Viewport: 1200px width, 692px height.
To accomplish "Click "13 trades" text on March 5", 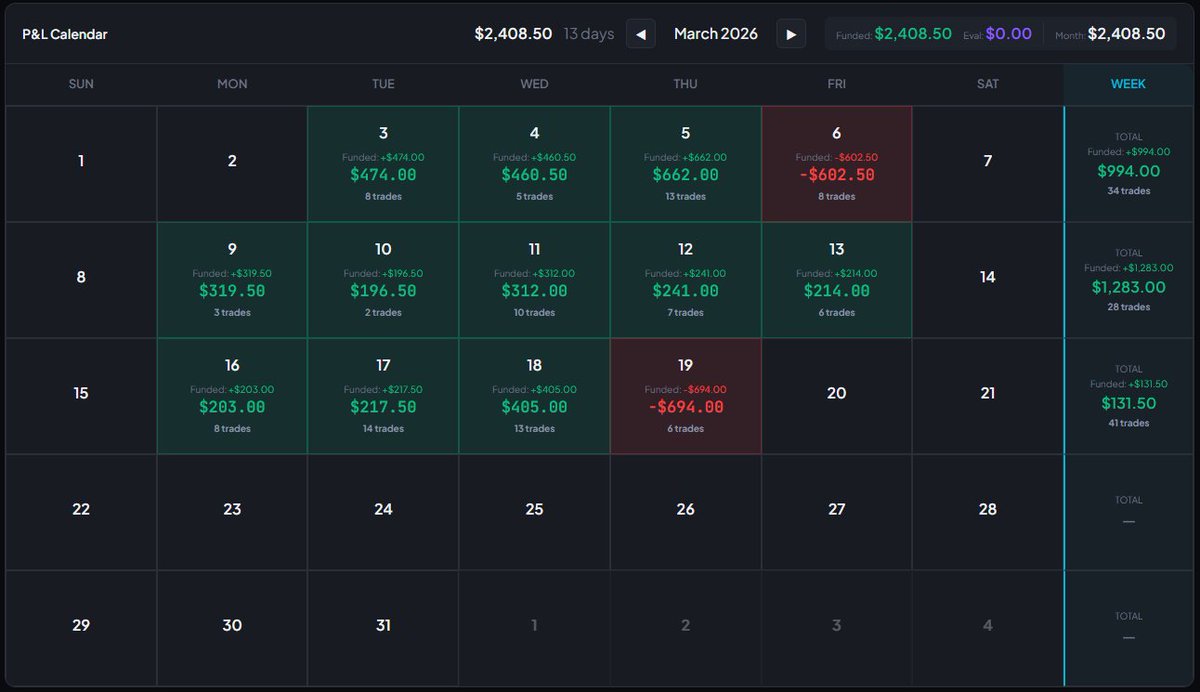I will pos(685,197).
